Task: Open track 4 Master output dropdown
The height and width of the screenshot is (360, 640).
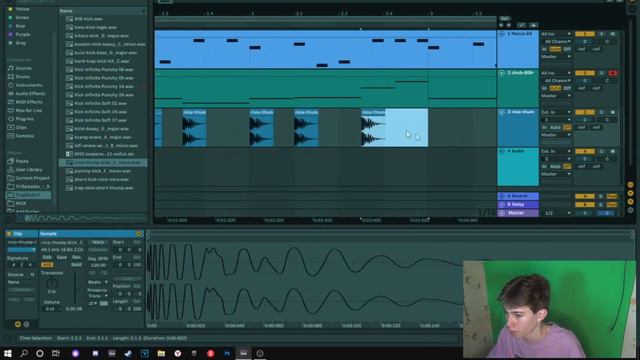Action: (x=556, y=174)
